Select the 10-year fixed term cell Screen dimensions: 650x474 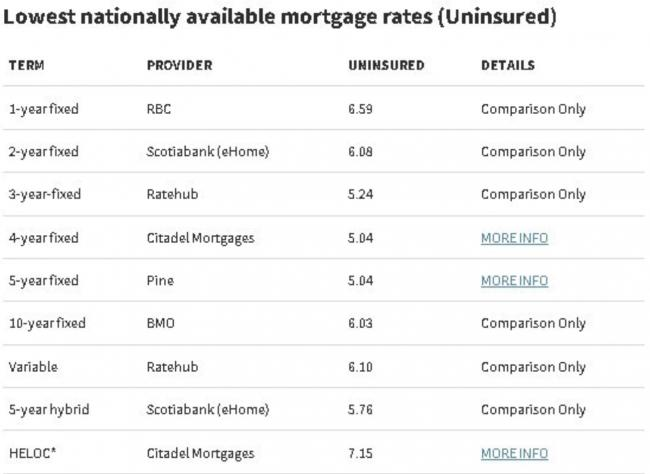coord(47,324)
